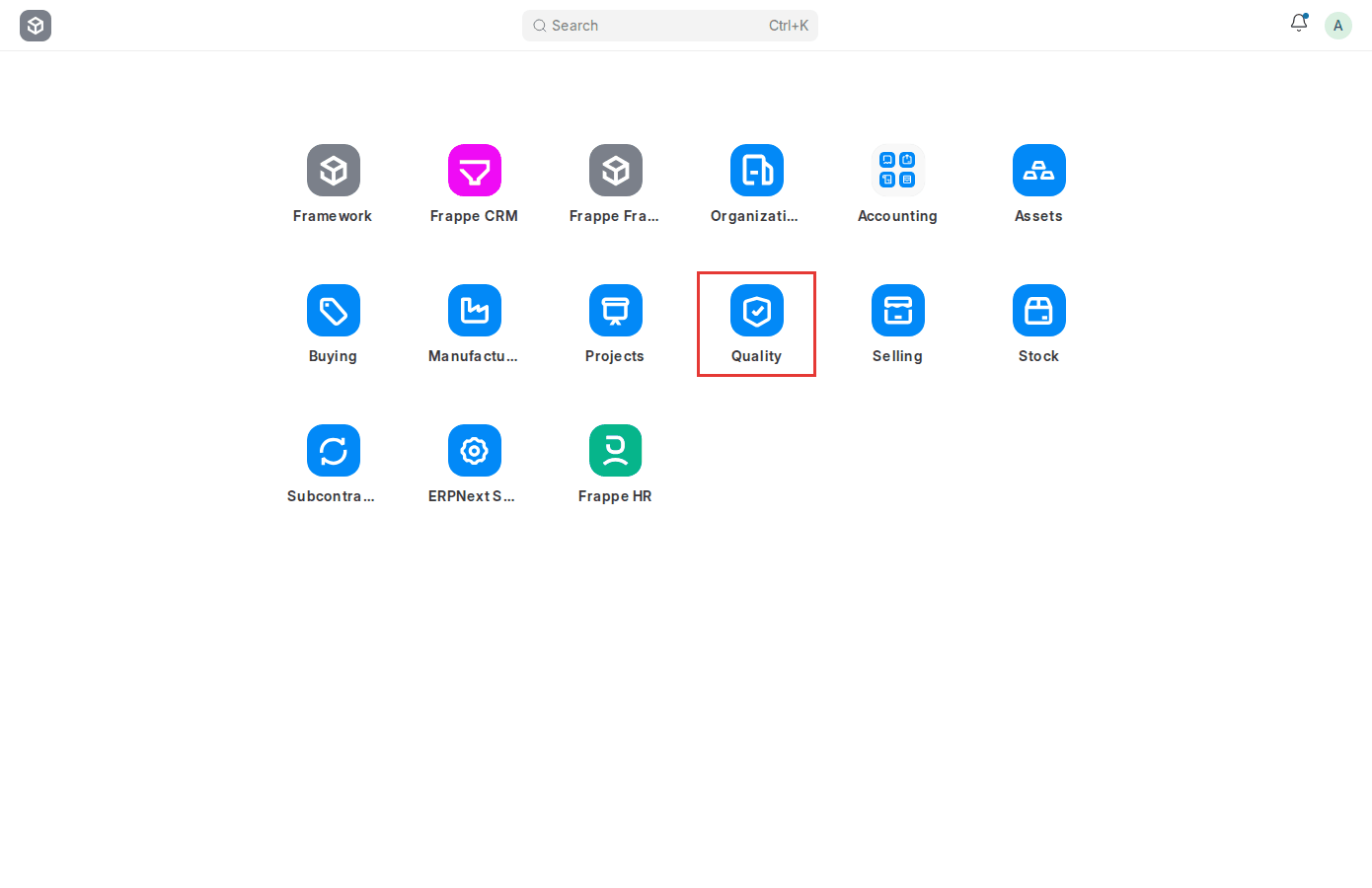Image resolution: width=1372 pixels, height=888 pixels.
Task: Open the Organization app icon
Action: 756,171
